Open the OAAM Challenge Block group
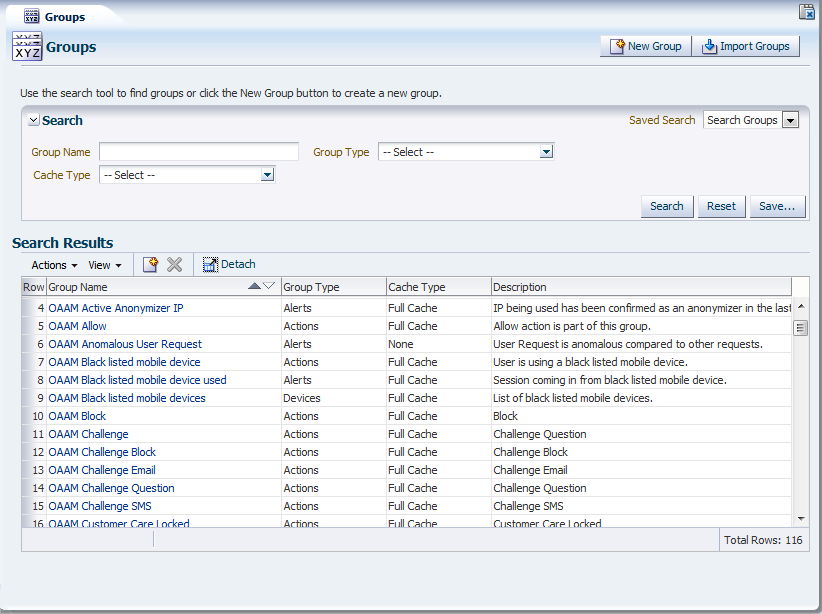The image size is (822, 614). pos(102,452)
